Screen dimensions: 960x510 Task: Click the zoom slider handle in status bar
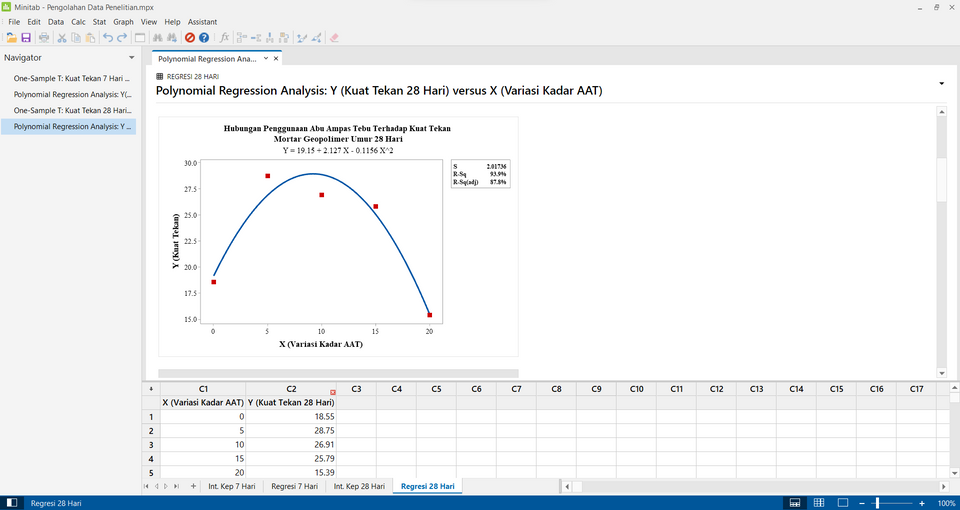coord(877,503)
